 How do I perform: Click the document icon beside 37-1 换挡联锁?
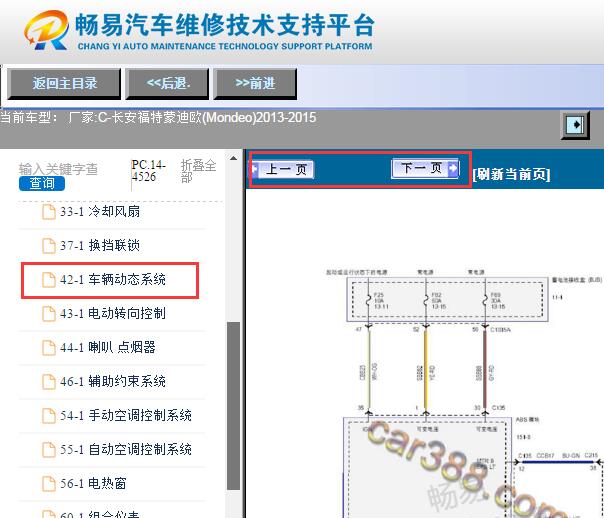coord(49,246)
